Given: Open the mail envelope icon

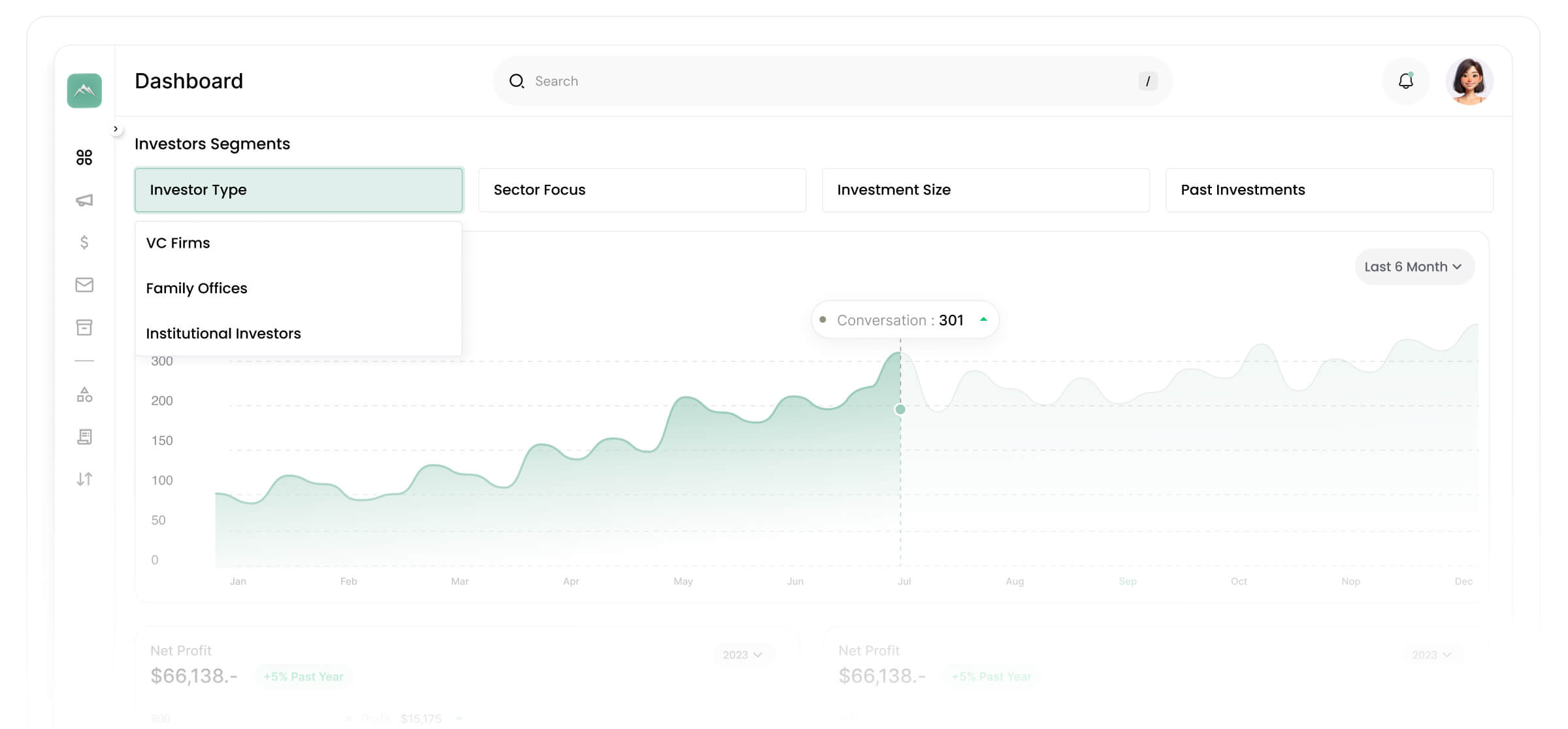Looking at the screenshot, I should point(84,285).
